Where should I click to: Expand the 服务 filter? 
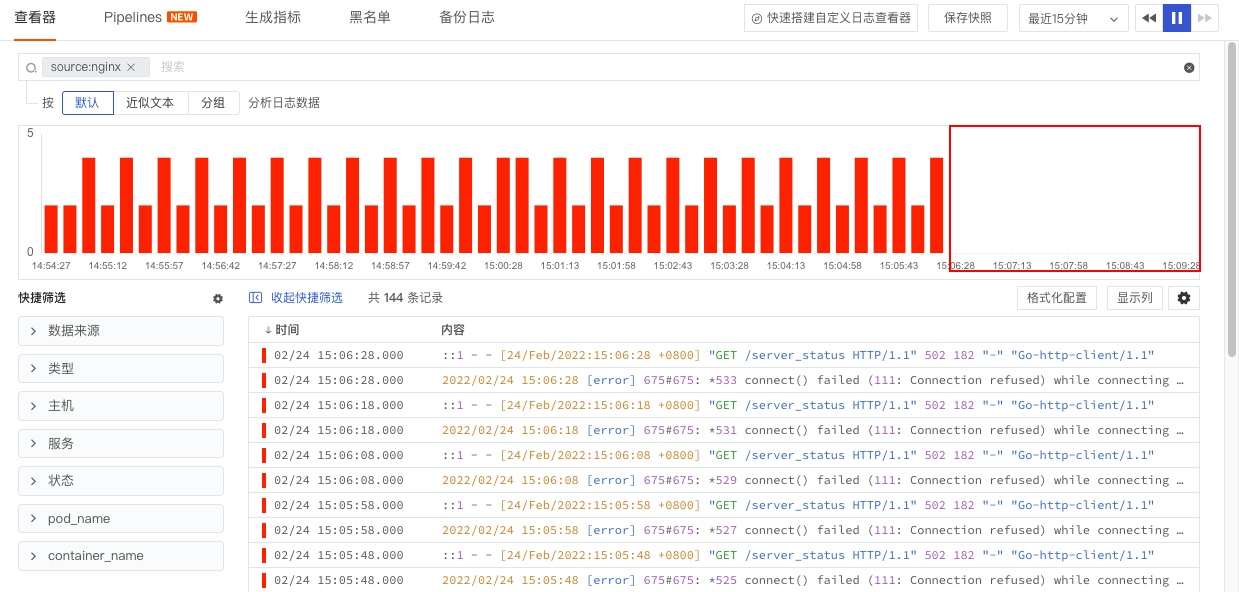coord(121,443)
